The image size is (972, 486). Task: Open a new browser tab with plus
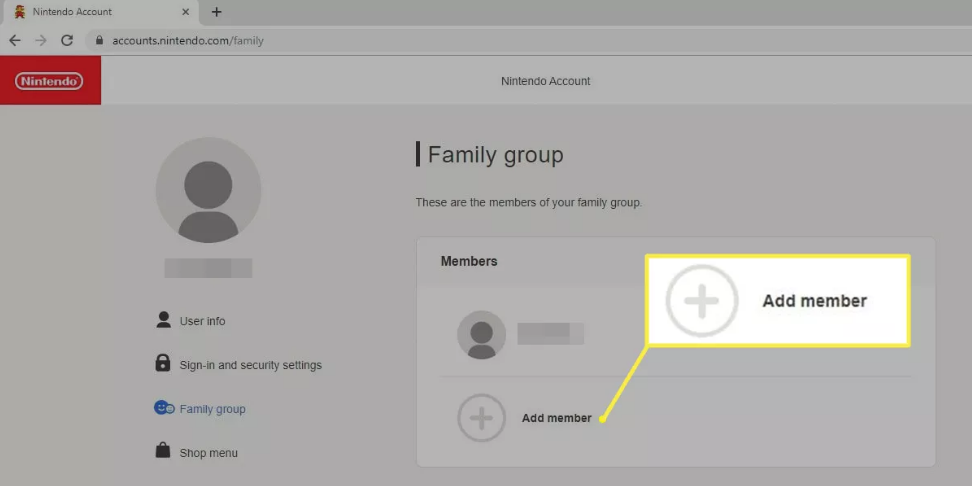[x=216, y=12]
